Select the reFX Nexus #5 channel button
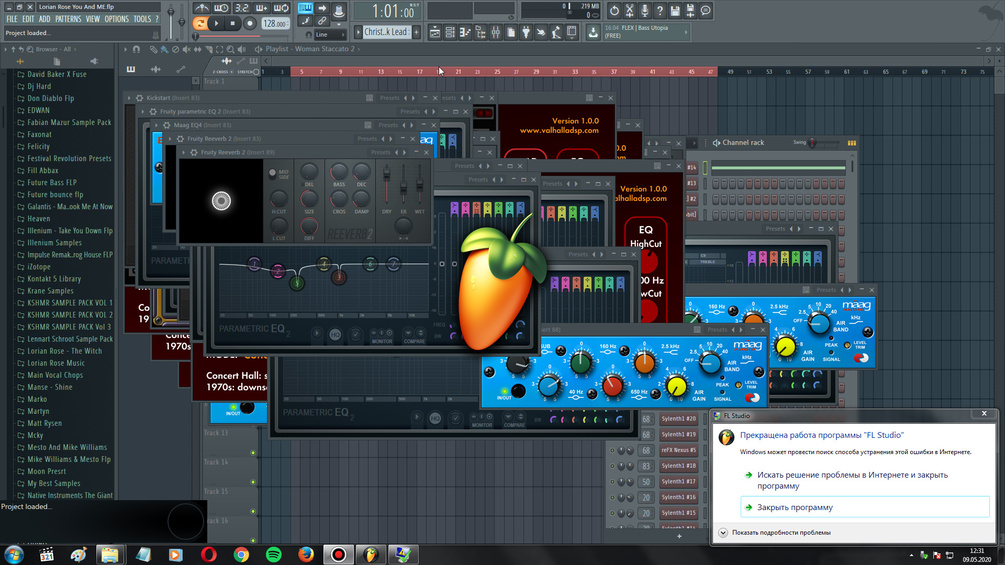 [x=679, y=450]
